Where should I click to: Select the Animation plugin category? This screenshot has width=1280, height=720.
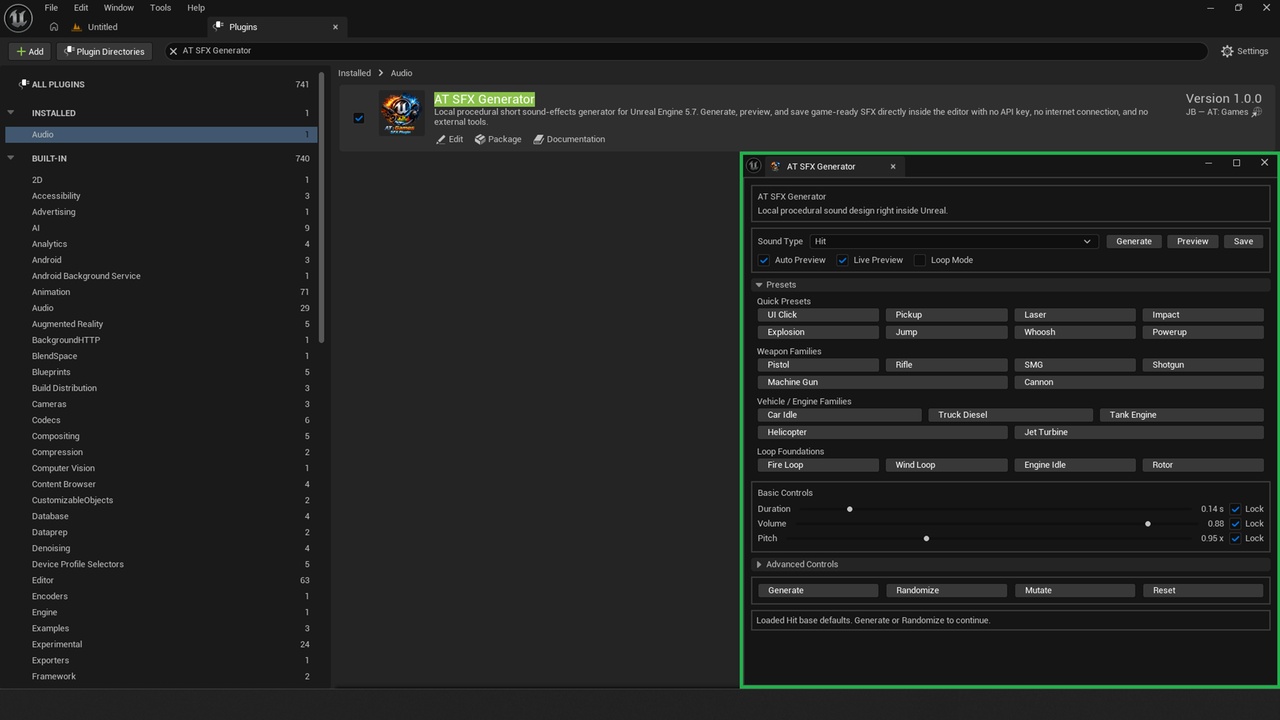[160, 292]
